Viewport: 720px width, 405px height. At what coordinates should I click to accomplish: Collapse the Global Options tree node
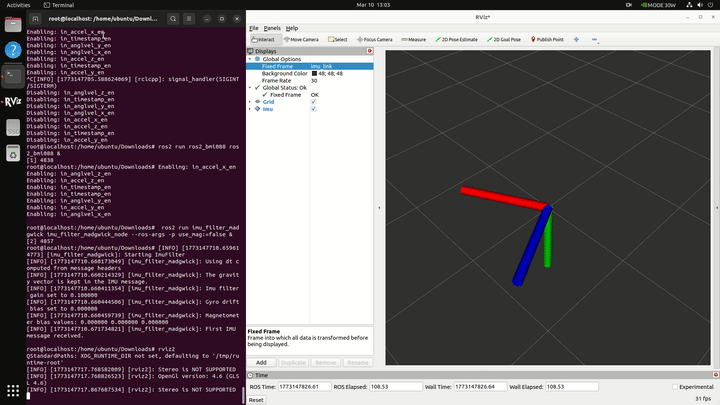point(250,59)
